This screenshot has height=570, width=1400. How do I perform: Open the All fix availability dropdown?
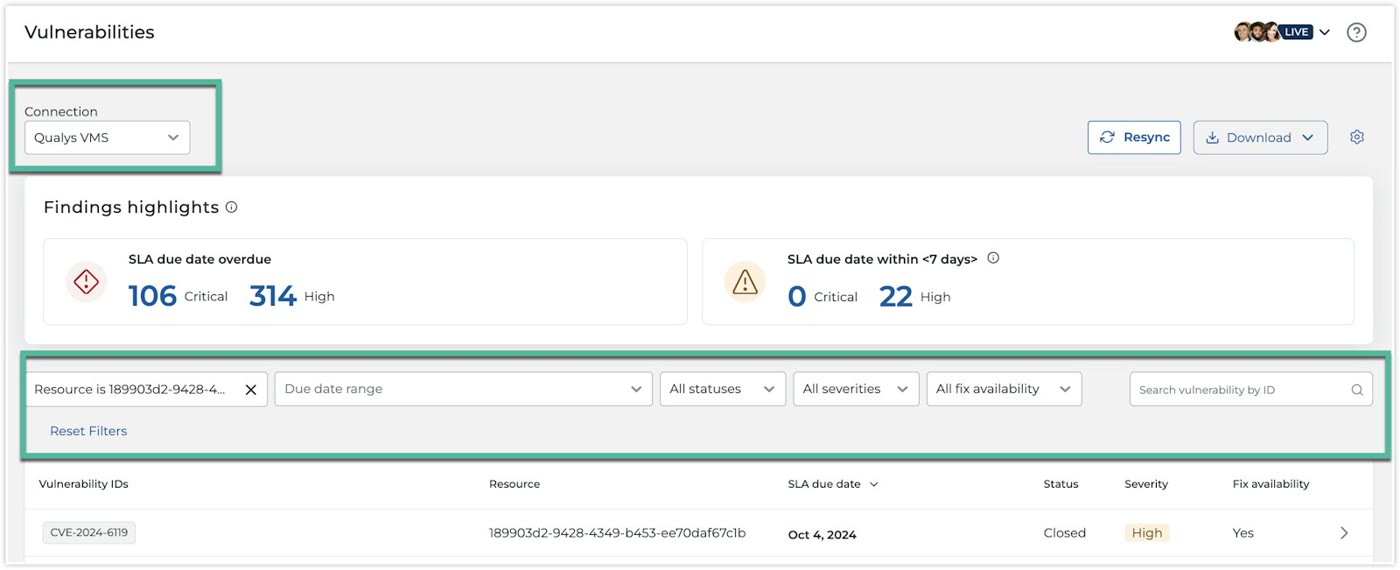1004,389
